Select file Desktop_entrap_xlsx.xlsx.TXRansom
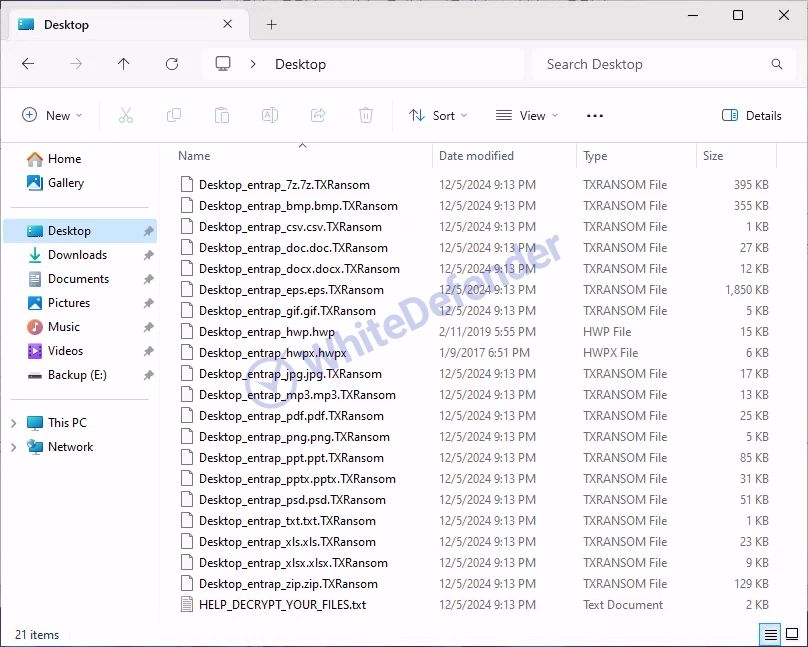 click(293, 563)
